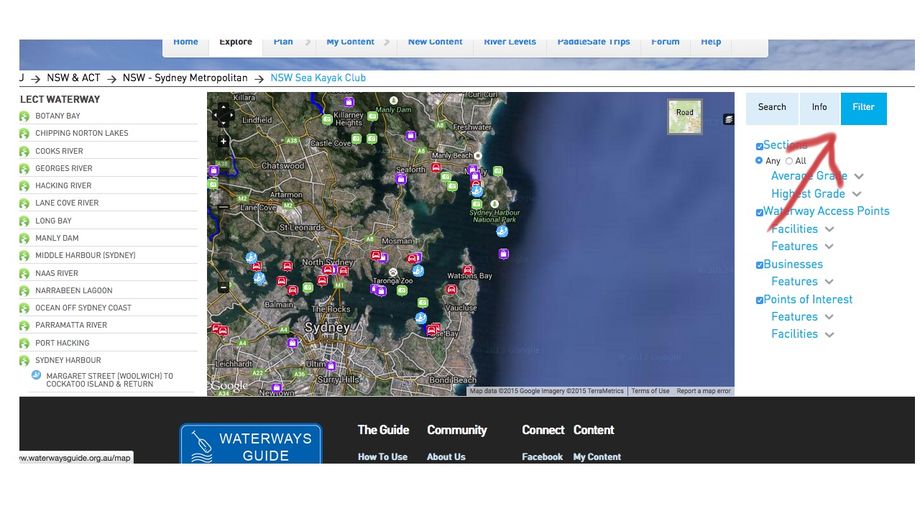Expand the Average Grade dropdown

[x=859, y=176]
